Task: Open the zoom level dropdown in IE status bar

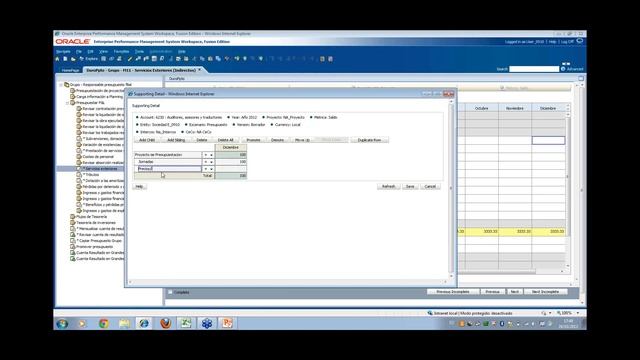Action: click(x=578, y=313)
